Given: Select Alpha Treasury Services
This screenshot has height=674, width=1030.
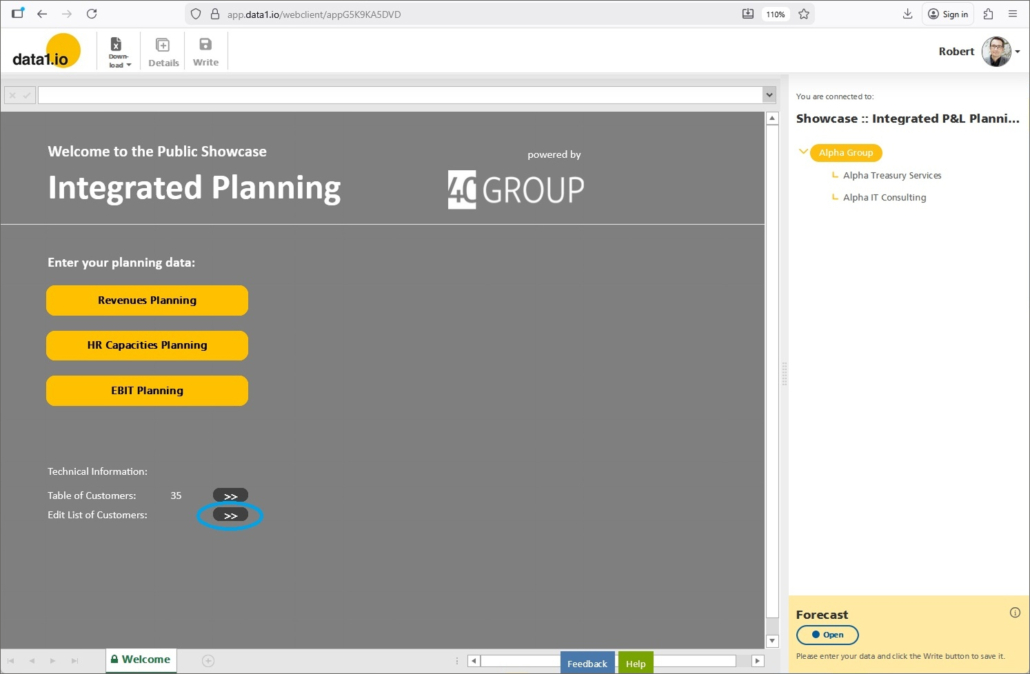Looking at the screenshot, I should pos(892,175).
